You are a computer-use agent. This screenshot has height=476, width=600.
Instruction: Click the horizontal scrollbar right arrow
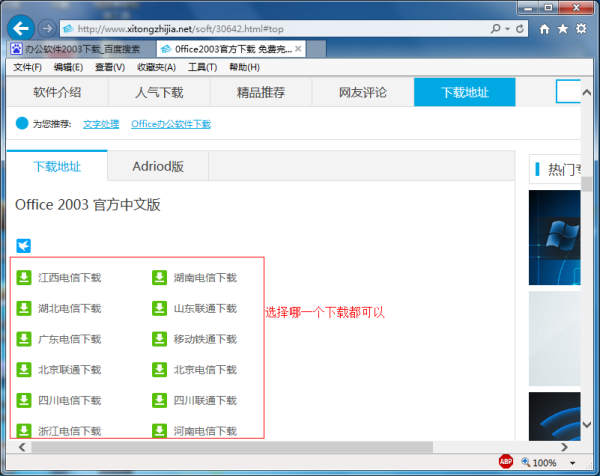click(x=564, y=447)
